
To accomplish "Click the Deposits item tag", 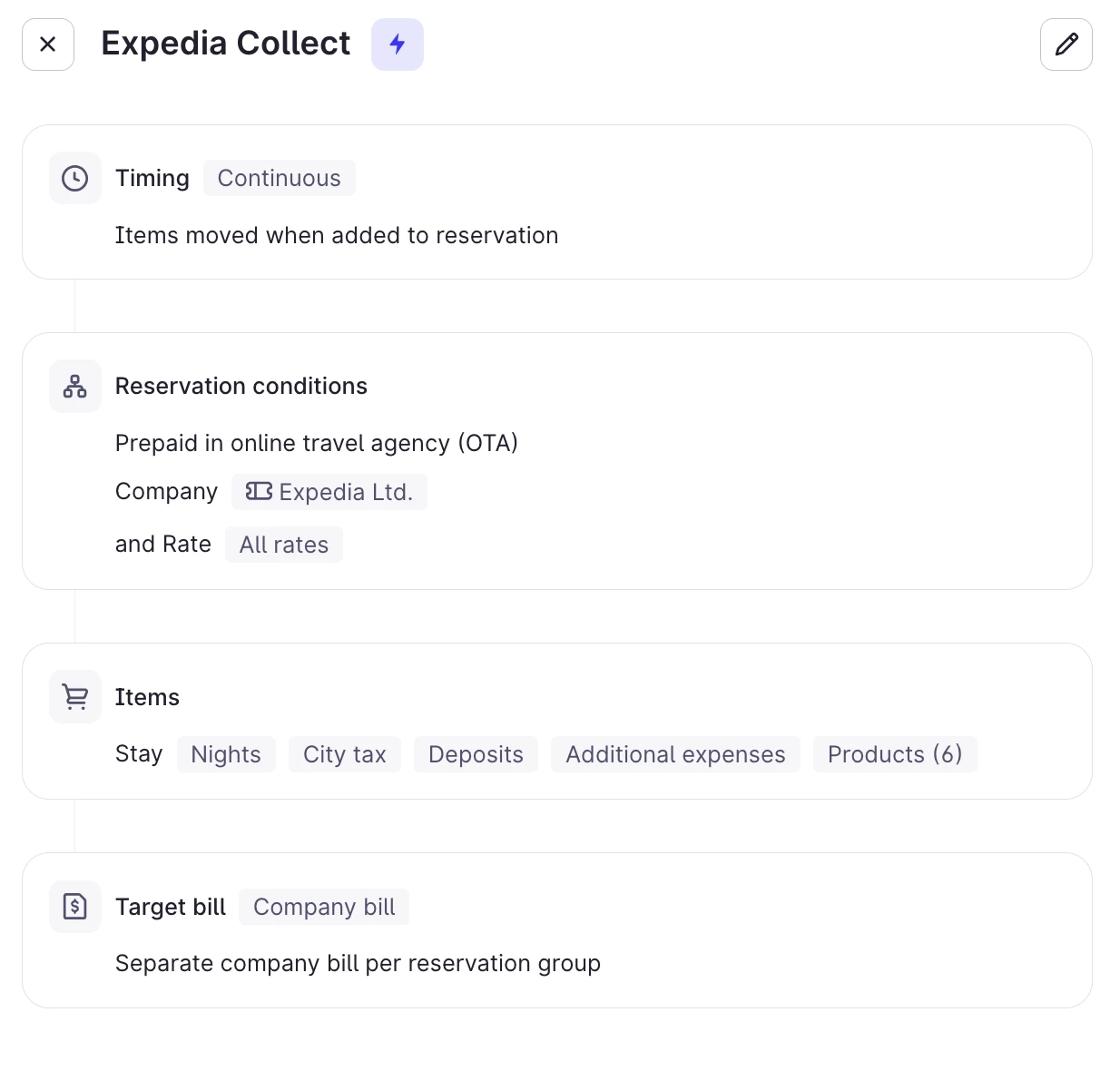I will pyautogui.click(x=476, y=754).
